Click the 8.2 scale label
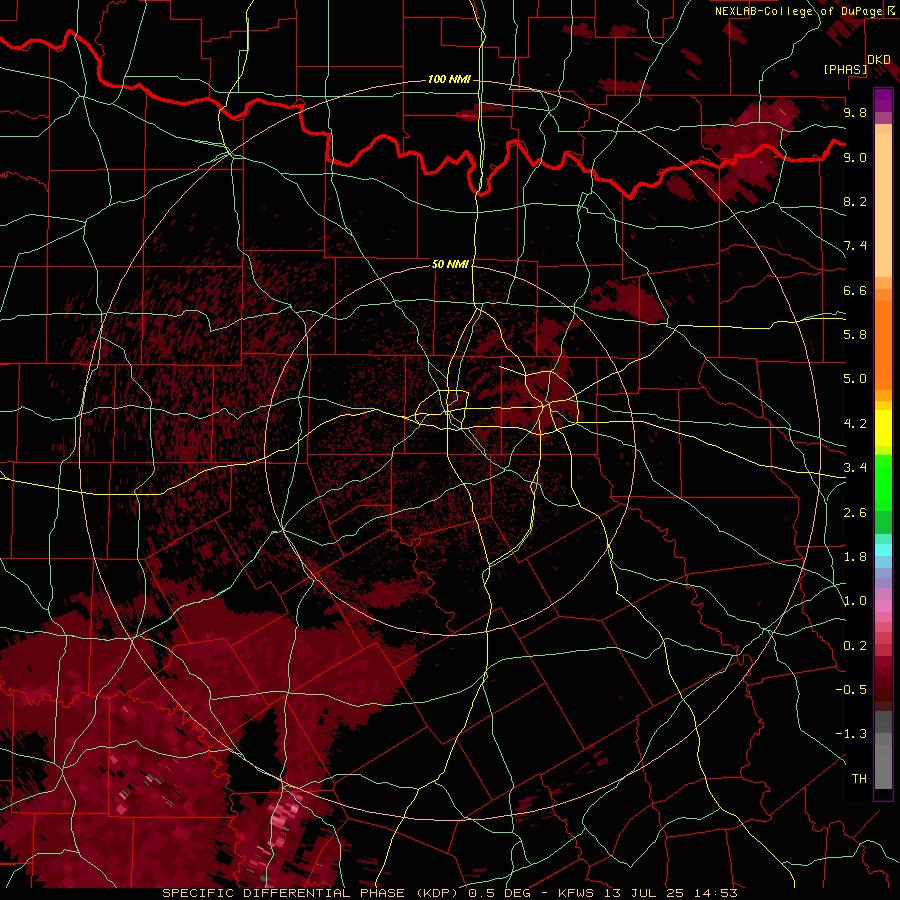 coord(855,201)
